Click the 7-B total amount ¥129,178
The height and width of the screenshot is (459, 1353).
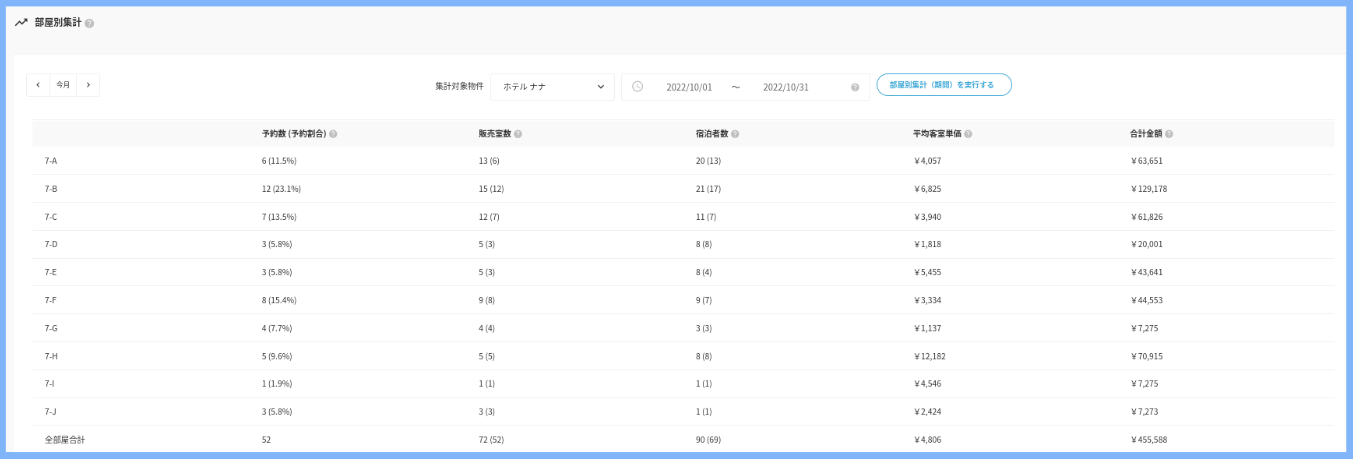1151,188
